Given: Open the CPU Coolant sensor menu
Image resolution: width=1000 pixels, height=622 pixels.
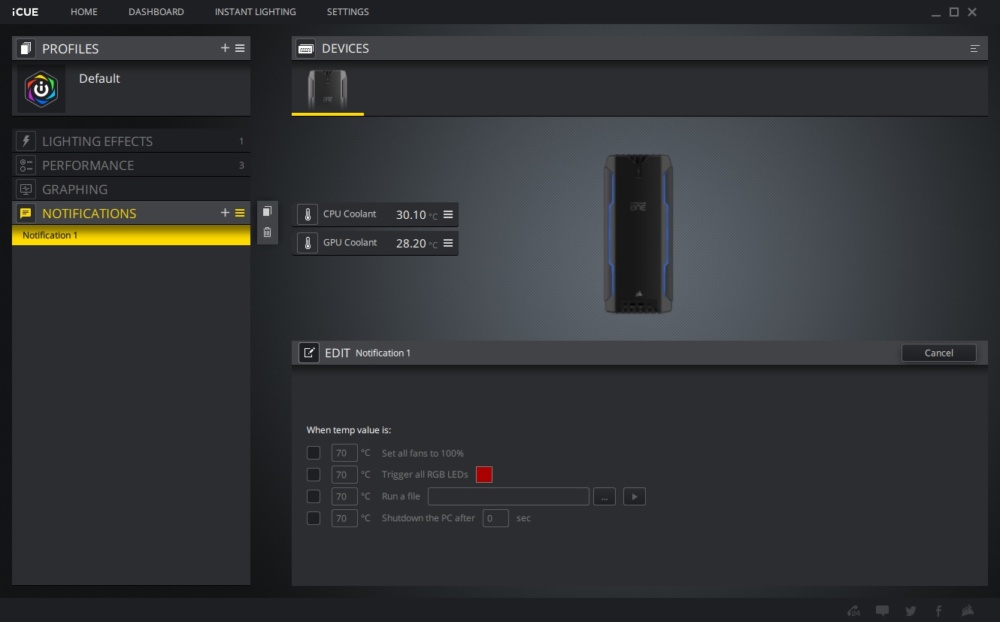Looking at the screenshot, I should 448,214.
